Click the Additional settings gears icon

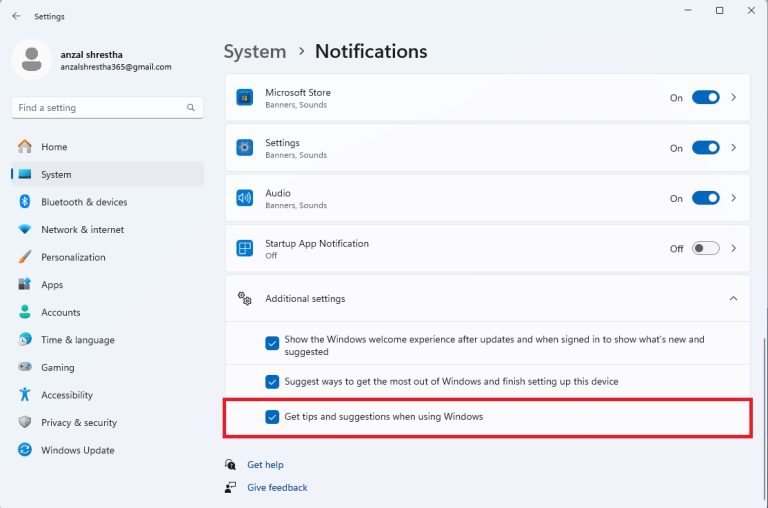click(244, 299)
